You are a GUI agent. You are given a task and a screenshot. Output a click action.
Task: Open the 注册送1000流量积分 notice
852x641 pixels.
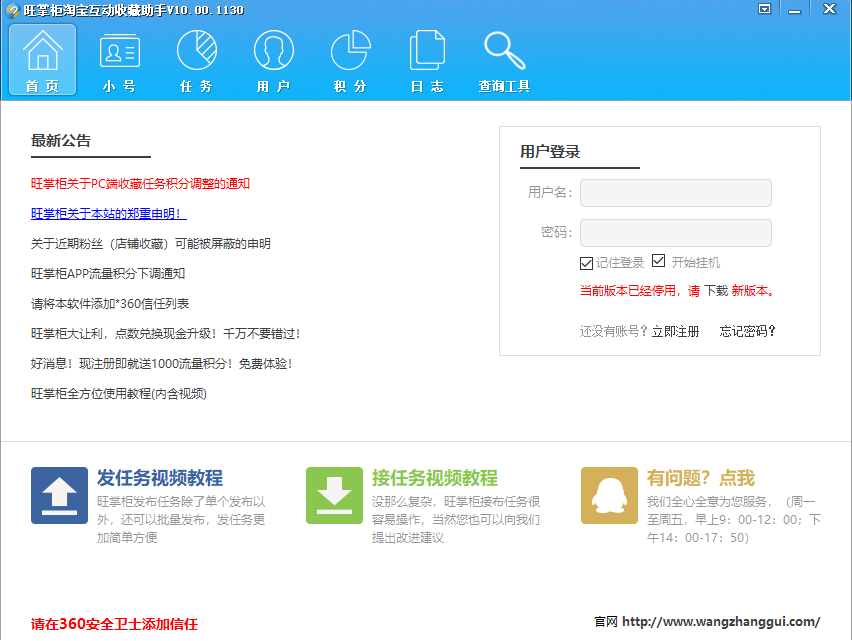point(161,363)
